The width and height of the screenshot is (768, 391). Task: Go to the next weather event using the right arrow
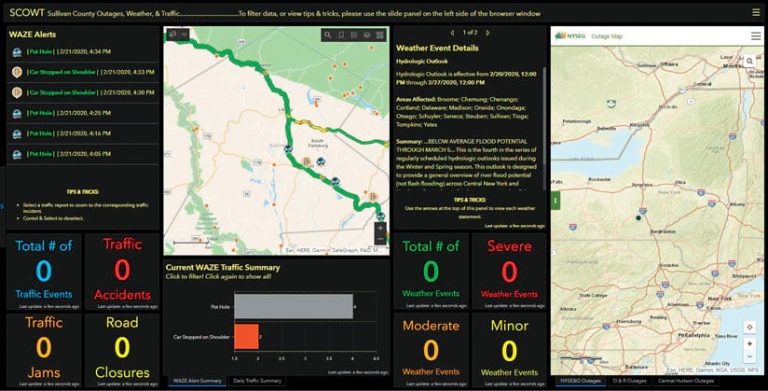click(488, 33)
